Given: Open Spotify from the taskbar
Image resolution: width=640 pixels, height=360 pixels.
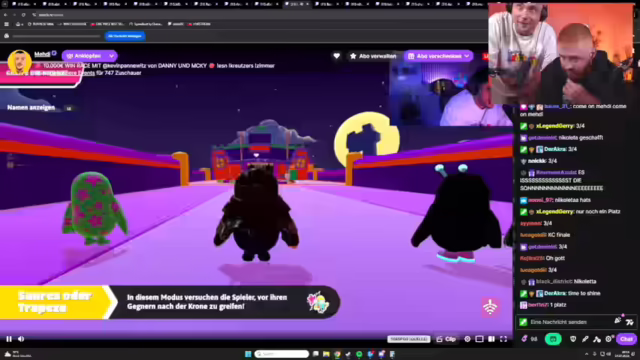Looking at the screenshot, I should 359,354.
